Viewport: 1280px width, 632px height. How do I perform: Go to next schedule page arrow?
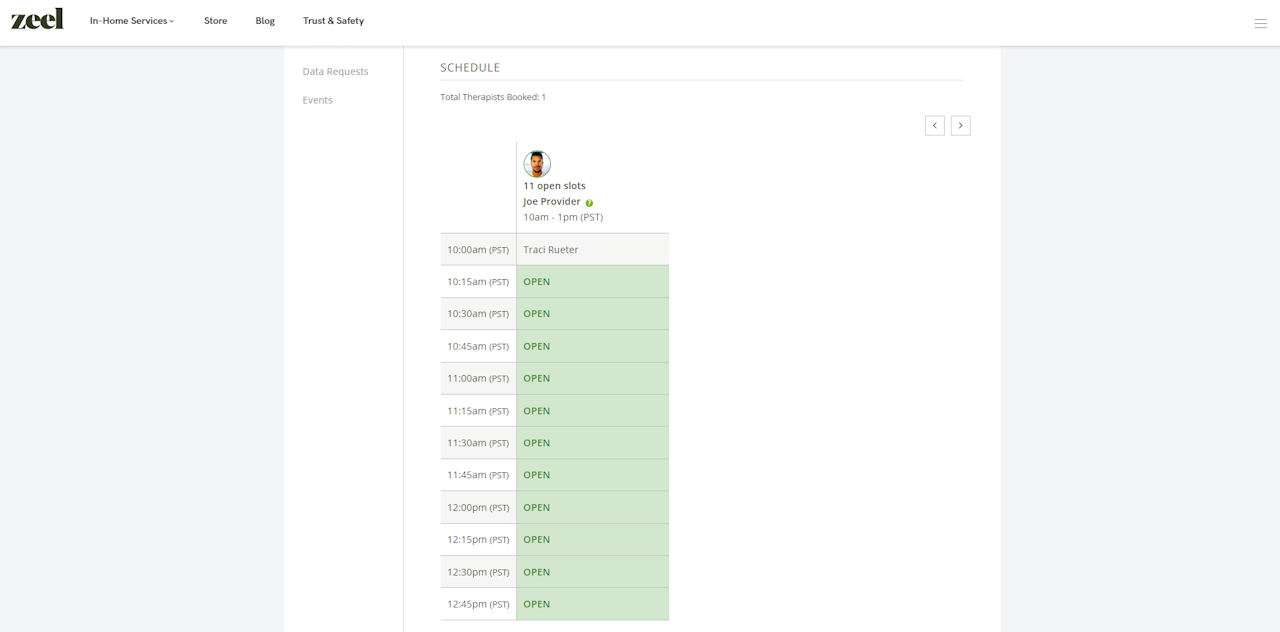961,125
